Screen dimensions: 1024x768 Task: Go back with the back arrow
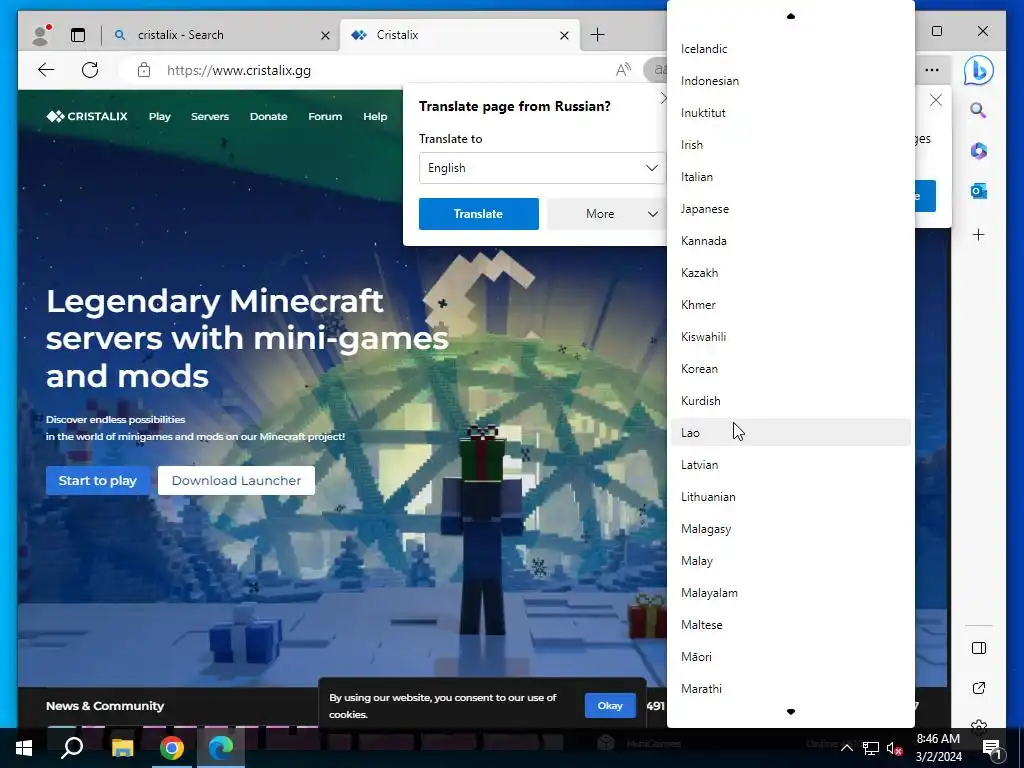[x=46, y=70]
